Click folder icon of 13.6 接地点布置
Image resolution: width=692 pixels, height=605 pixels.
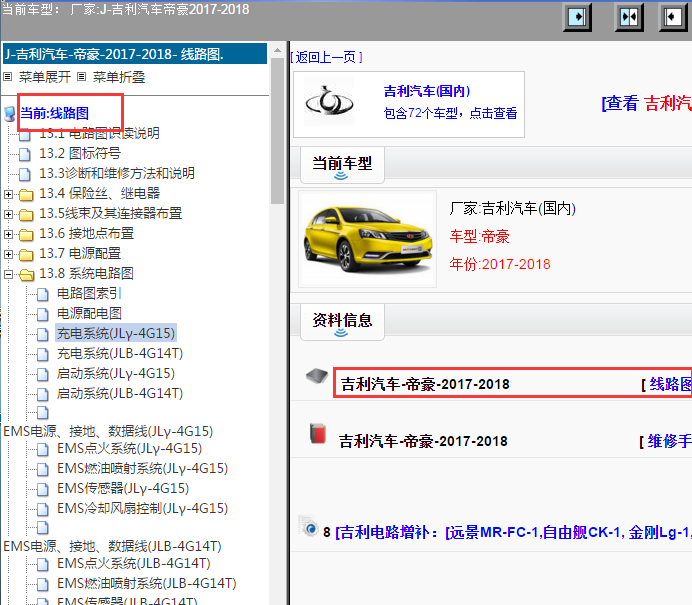pyautogui.click(x=26, y=234)
